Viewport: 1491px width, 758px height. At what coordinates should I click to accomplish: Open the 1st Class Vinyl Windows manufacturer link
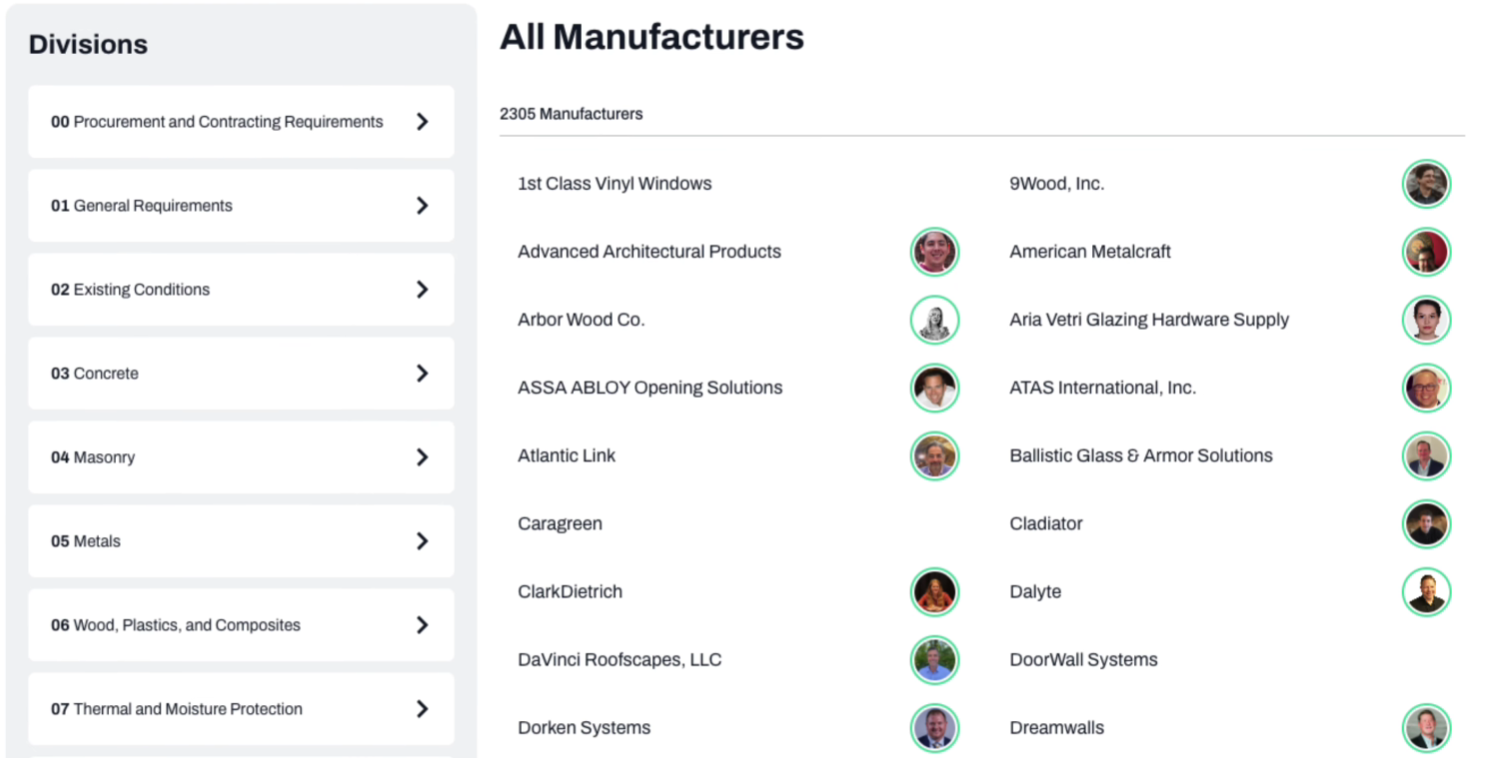pyautogui.click(x=614, y=184)
